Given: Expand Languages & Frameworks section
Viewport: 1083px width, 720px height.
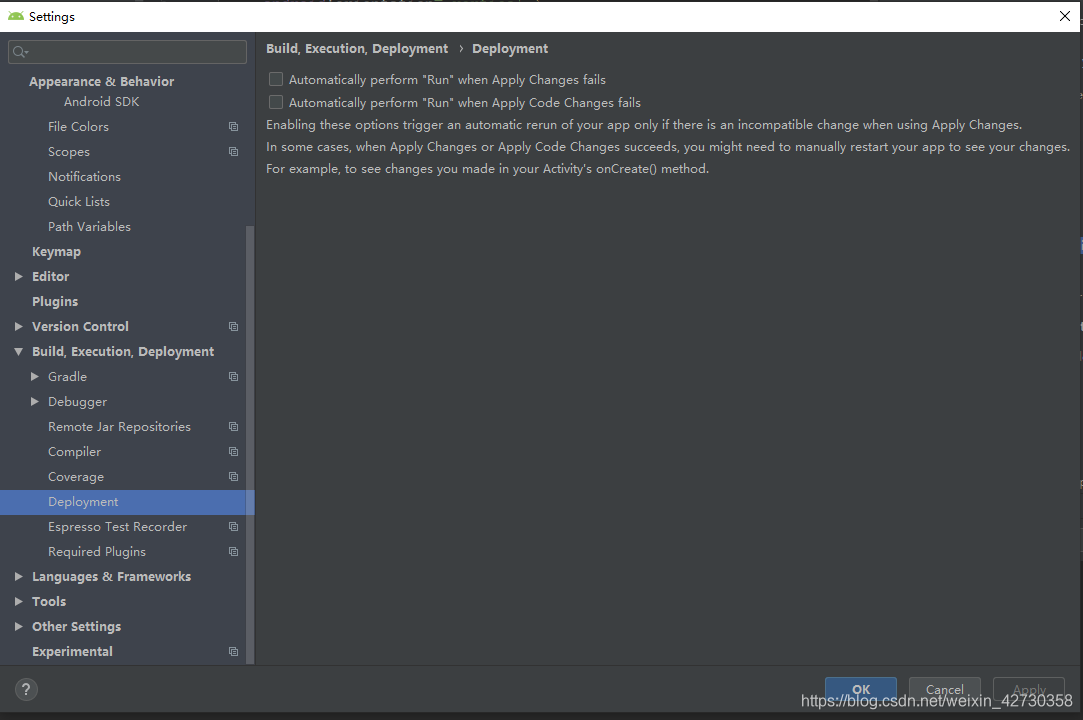Looking at the screenshot, I should (19, 576).
